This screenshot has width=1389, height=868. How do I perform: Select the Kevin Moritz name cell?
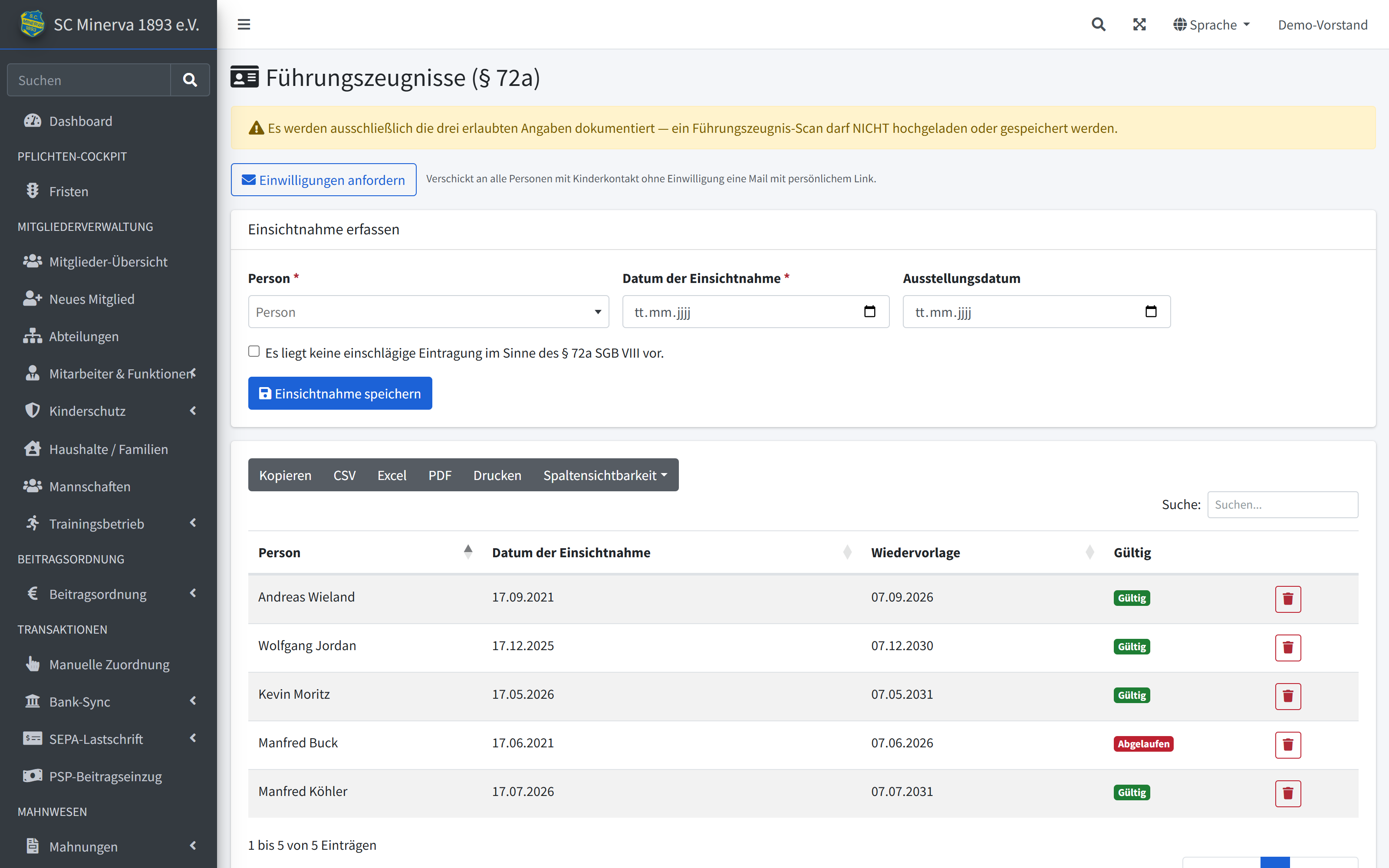294,694
